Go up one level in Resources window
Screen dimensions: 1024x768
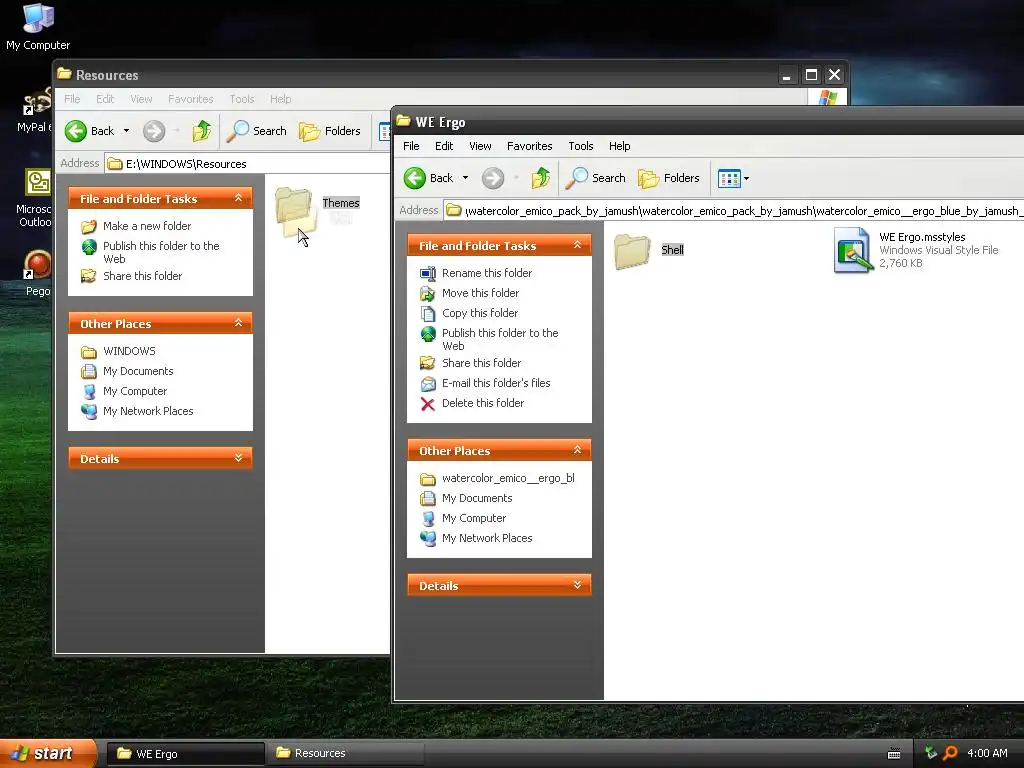pos(202,131)
